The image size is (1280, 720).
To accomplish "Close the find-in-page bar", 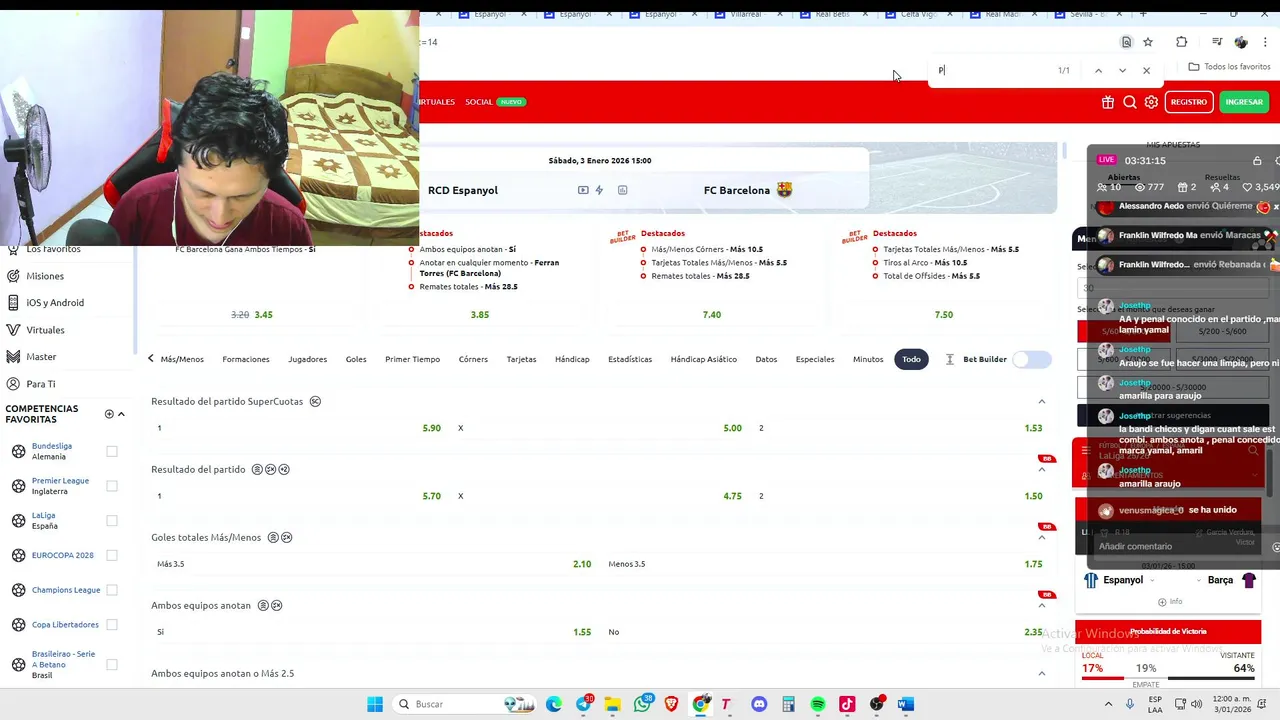I will click(1146, 70).
